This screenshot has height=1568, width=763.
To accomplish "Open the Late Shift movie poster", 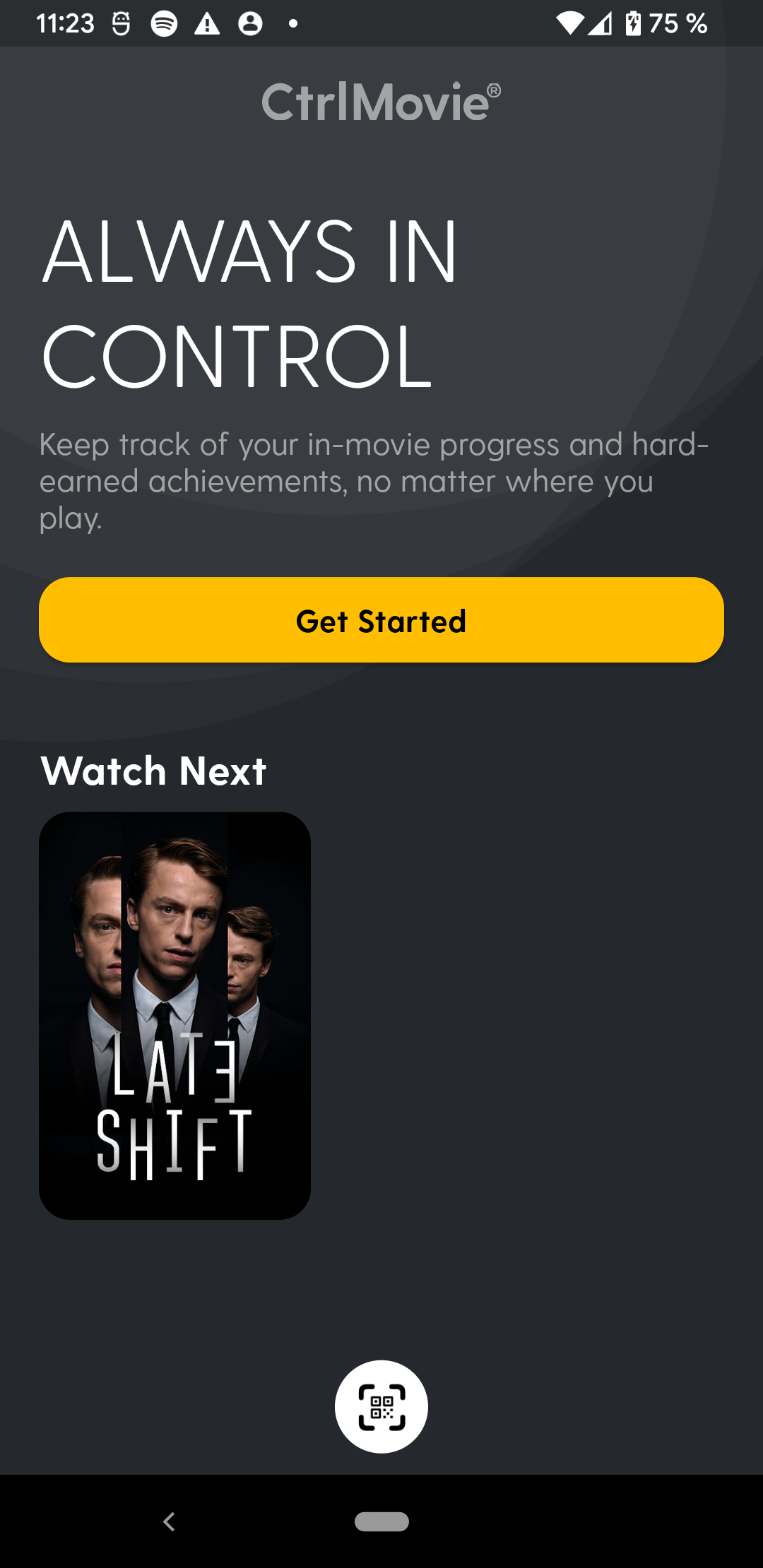I will point(175,1016).
